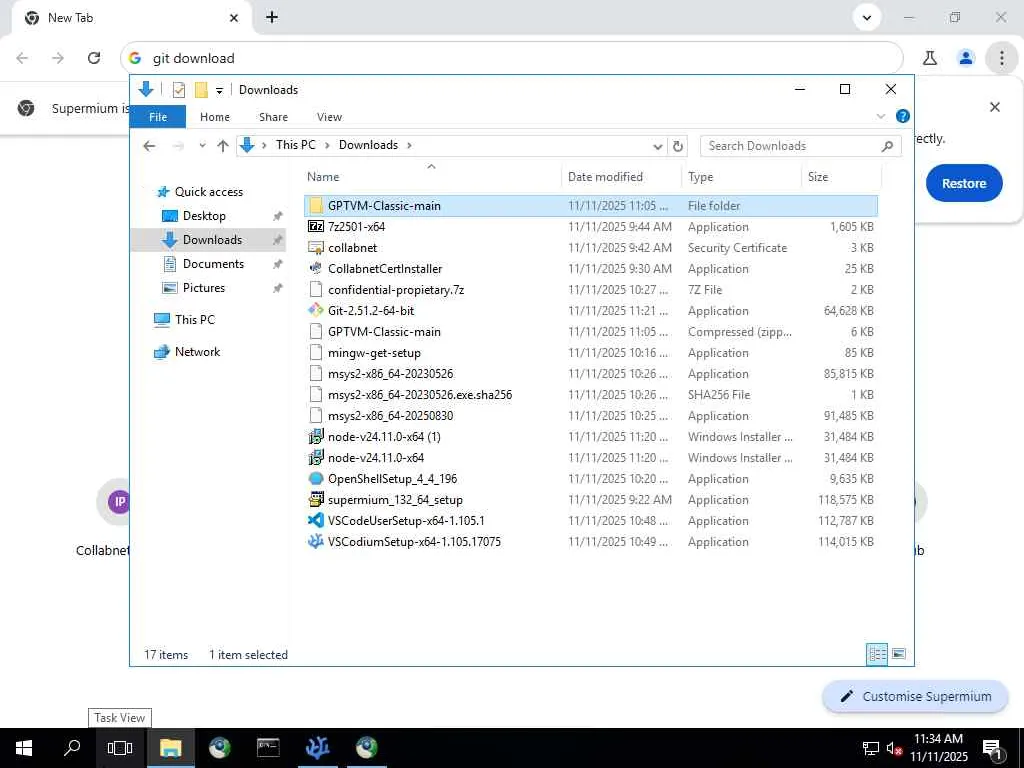Switch to large icons view layout
The height and width of the screenshot is (768, 1024).
point(899,654)
